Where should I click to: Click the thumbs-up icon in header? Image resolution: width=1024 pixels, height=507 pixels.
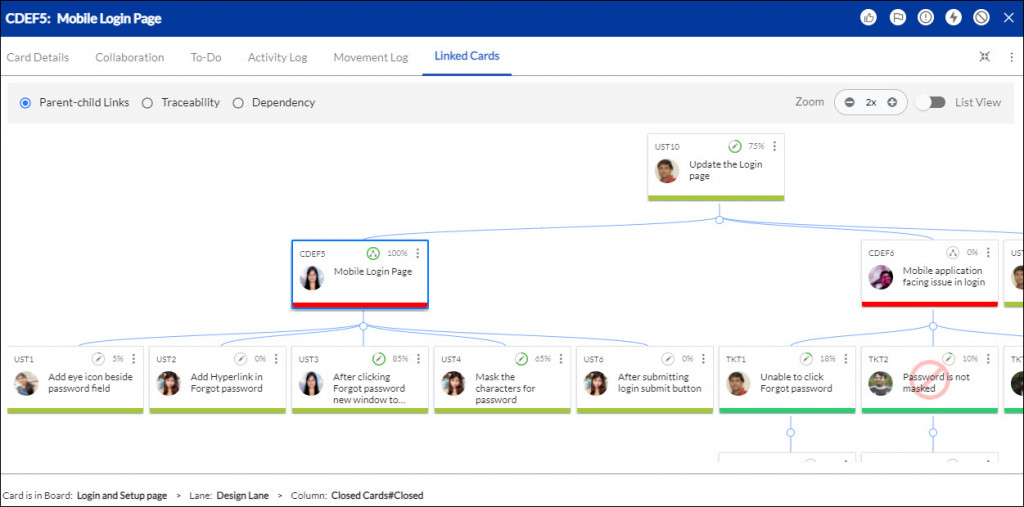[x=868, y=18]
